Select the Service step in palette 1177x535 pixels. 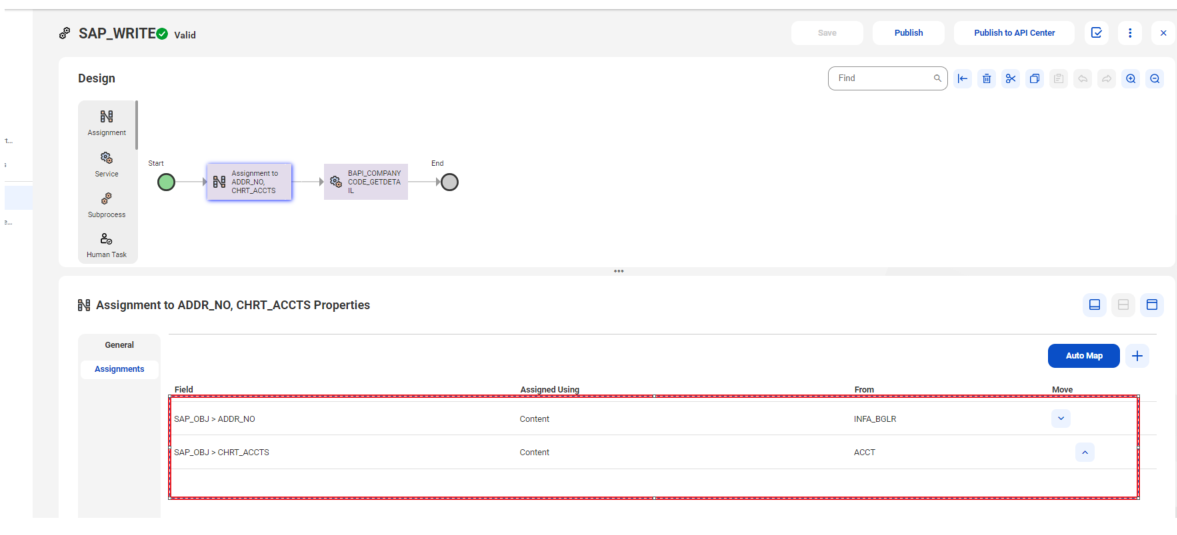[x=107, y=164]
